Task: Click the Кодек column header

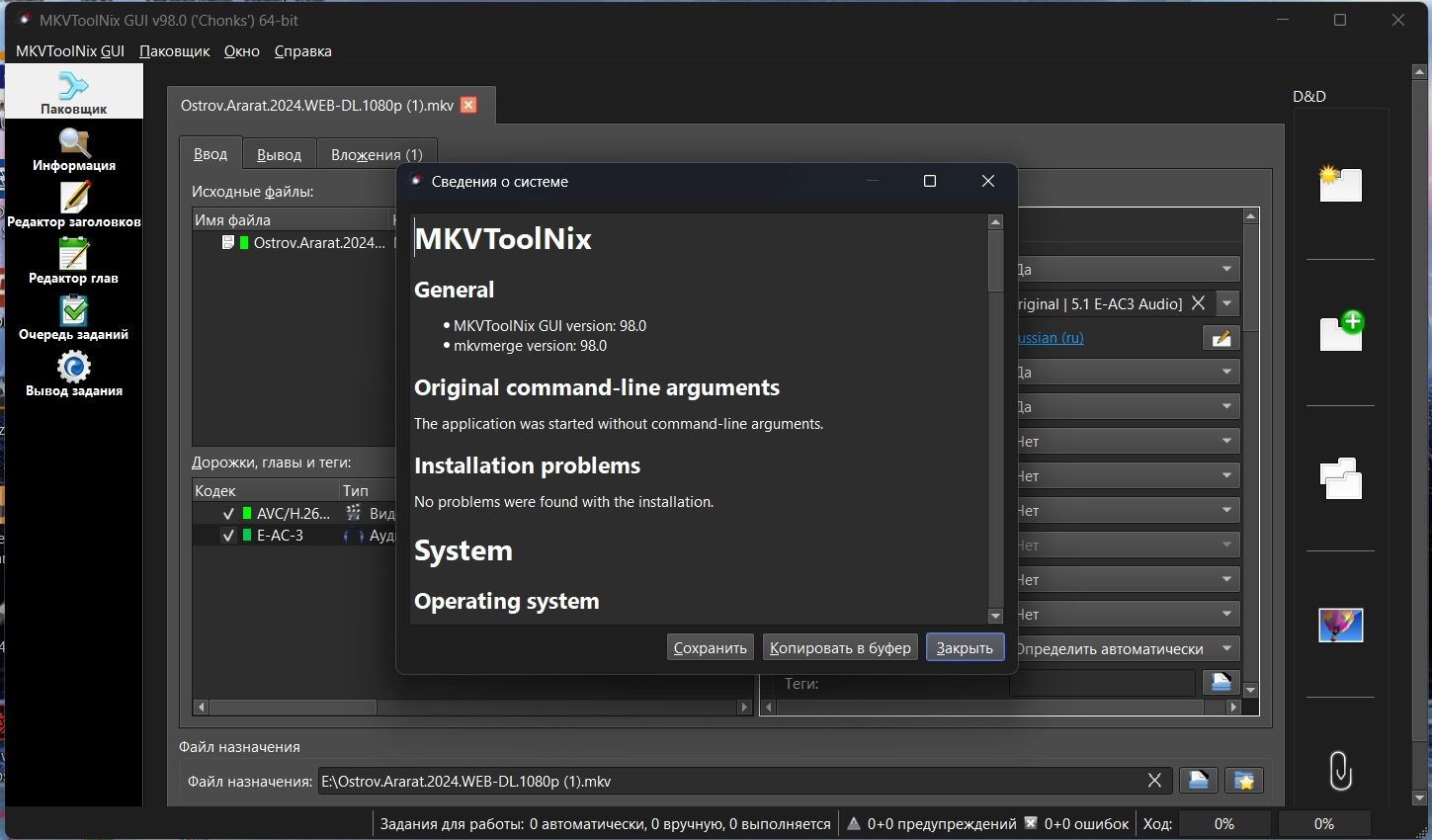Action: (x=266, y=490)
